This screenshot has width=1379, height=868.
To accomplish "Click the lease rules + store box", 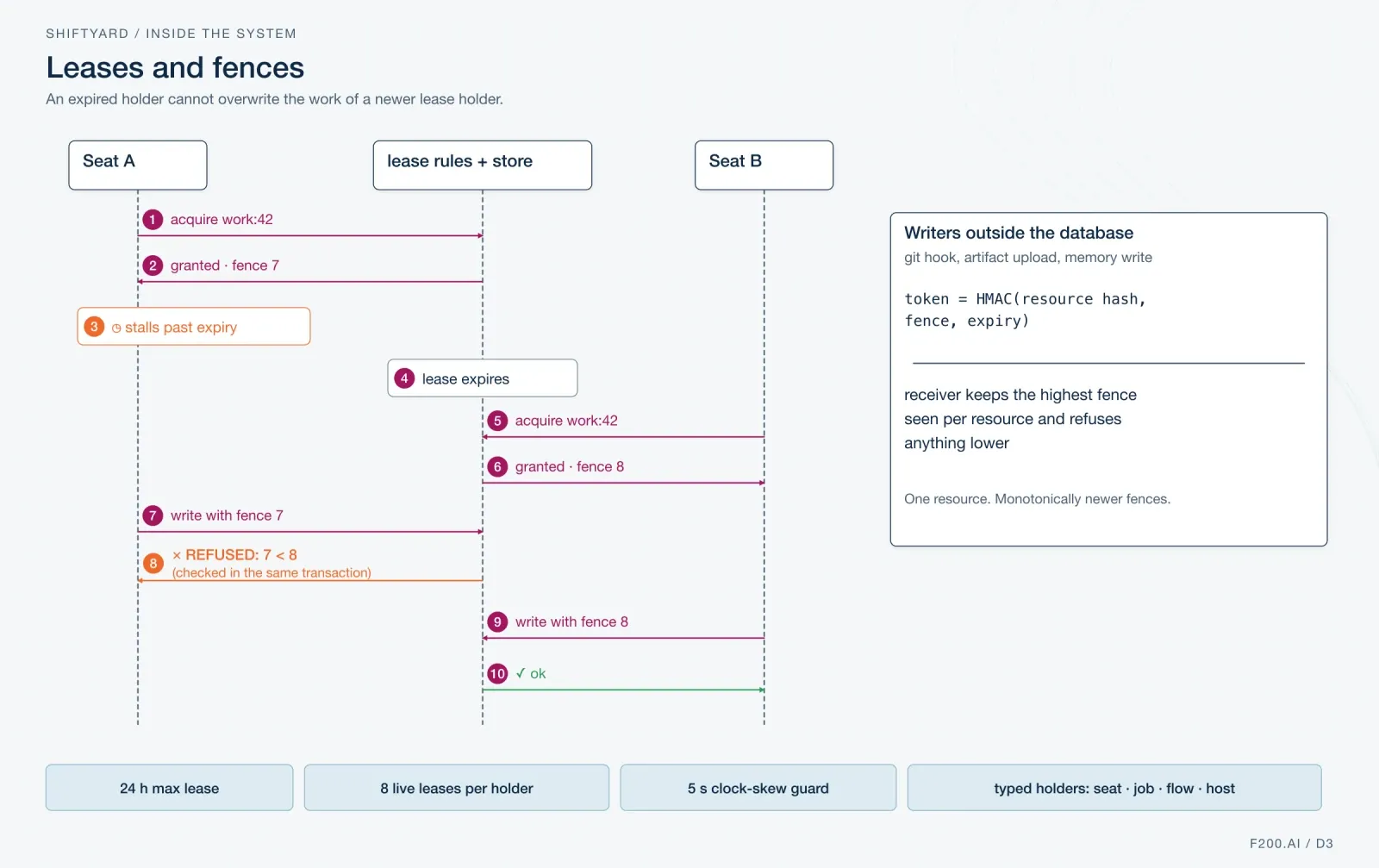I will (483, 165).
